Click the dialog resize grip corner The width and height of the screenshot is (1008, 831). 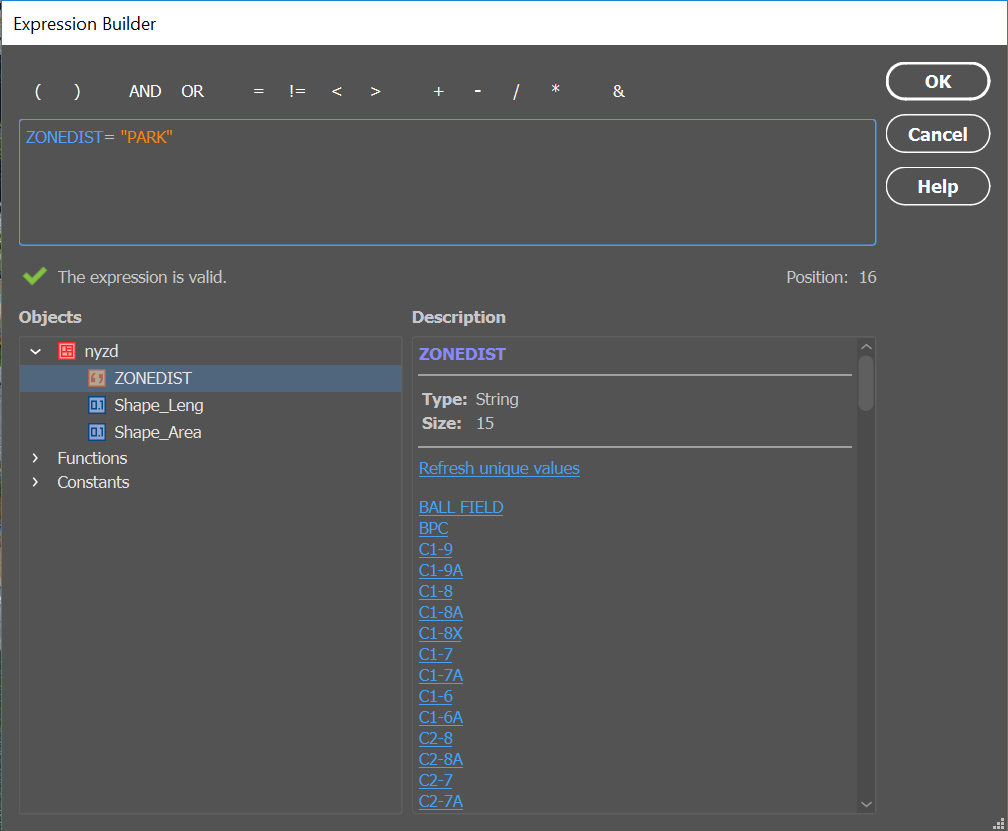[999, 823]
